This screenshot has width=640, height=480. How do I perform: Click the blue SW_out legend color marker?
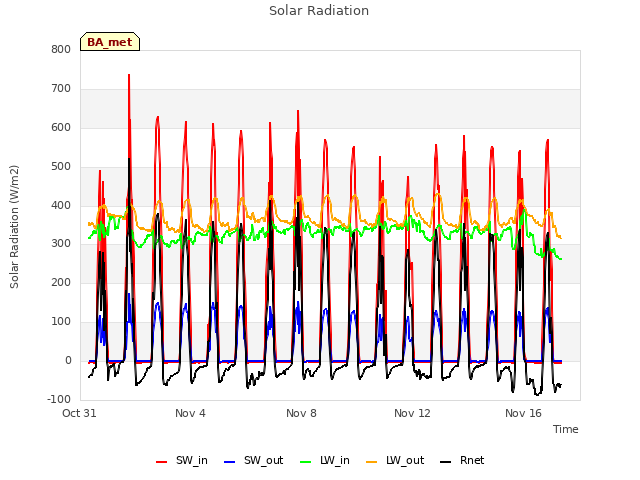click(230, 462)
